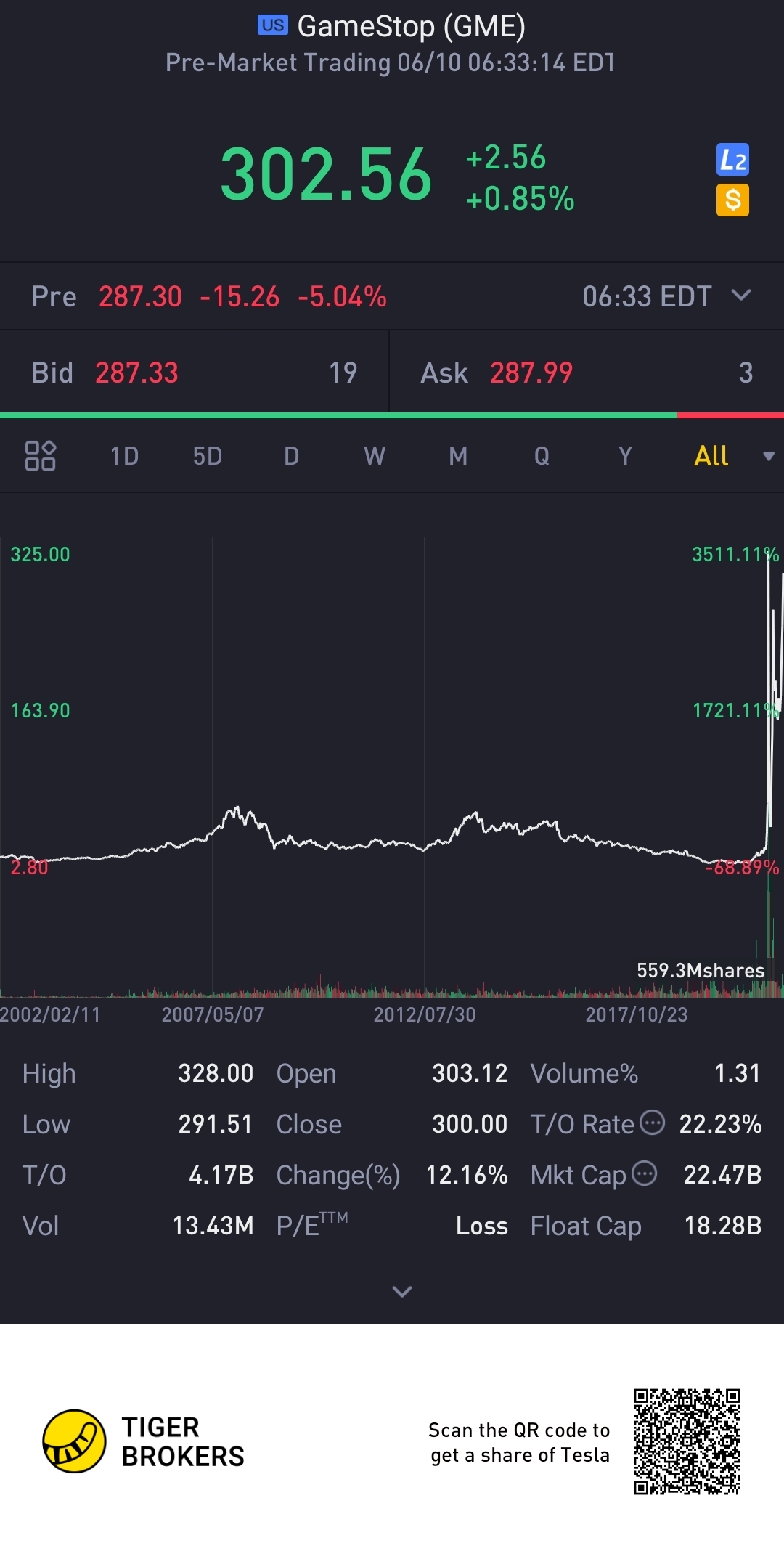Tap the T/O value 4.17B
The image size is (784, 1559).
click(221, 1175)
